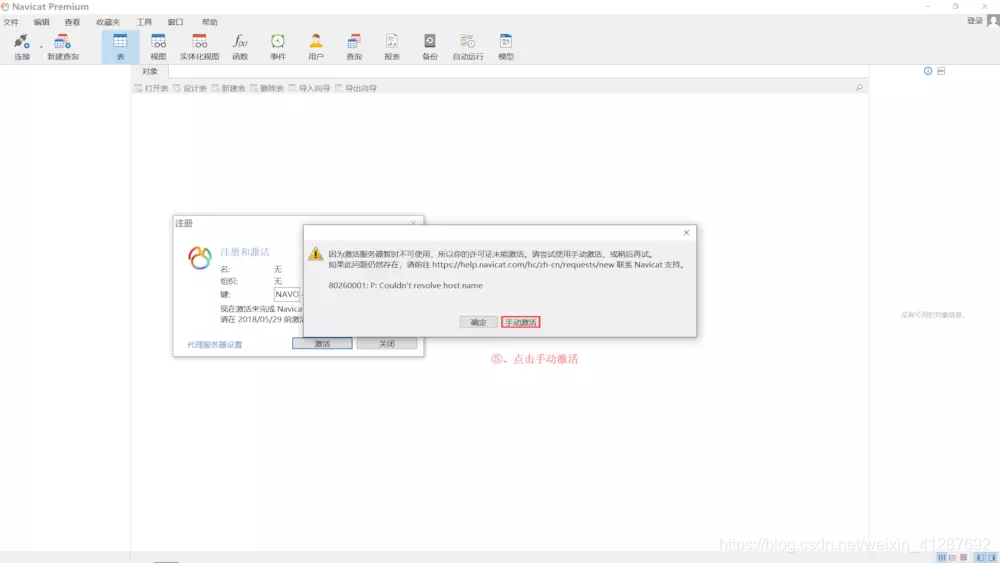The width and height of the screenshot is (1000, 563).
Task: Click 登录 to sign in
Action: coord(974,21)
